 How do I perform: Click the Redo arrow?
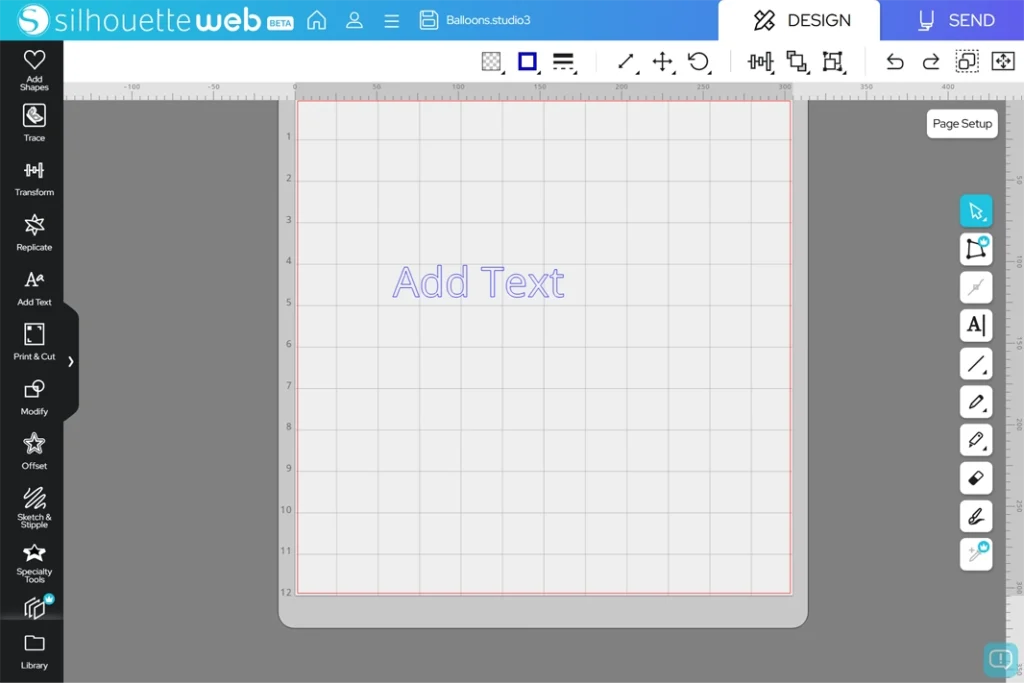click(x=931, y=62)
